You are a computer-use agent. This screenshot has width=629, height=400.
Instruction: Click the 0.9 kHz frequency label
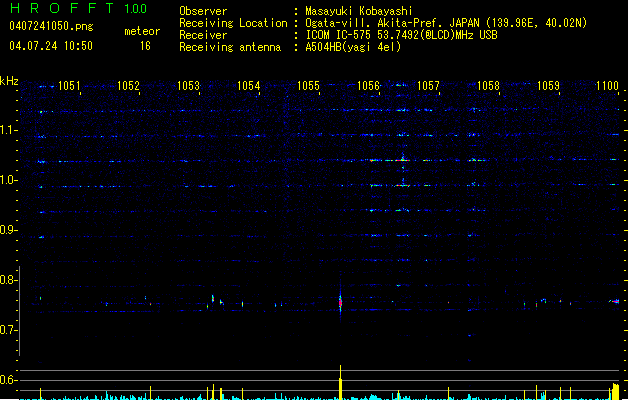tap(8, 230)
